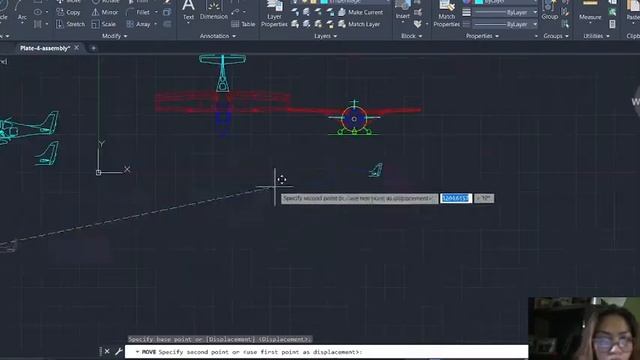Click the Edit Attributes icon in Block panel
640x360 pixels.
point(418,24)
